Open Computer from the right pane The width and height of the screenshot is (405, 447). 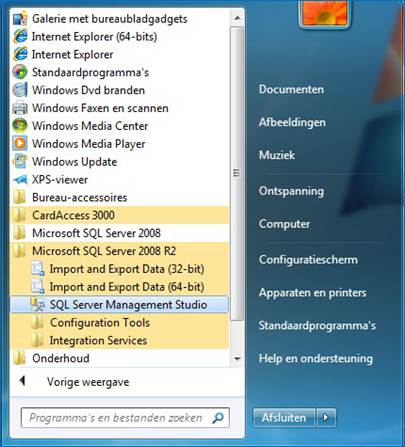click(284, 224)
